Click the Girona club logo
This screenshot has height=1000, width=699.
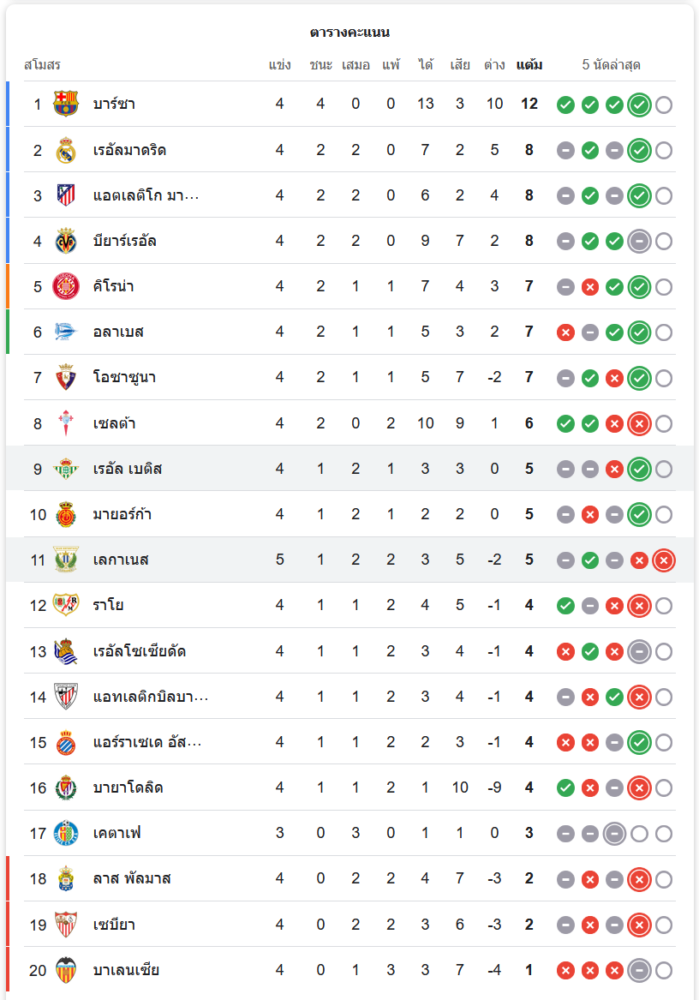pyautogui.click(x=66, y=286)
